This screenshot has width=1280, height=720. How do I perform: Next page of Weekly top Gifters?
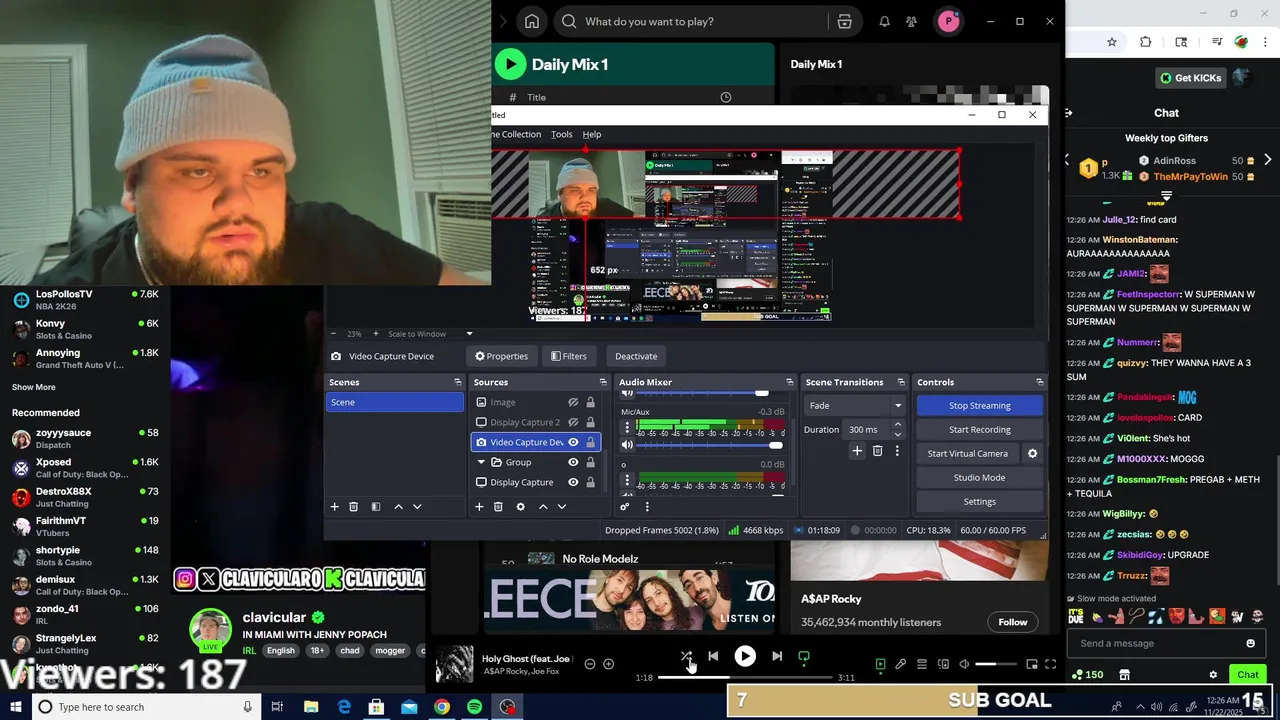tap(1267, 160)
